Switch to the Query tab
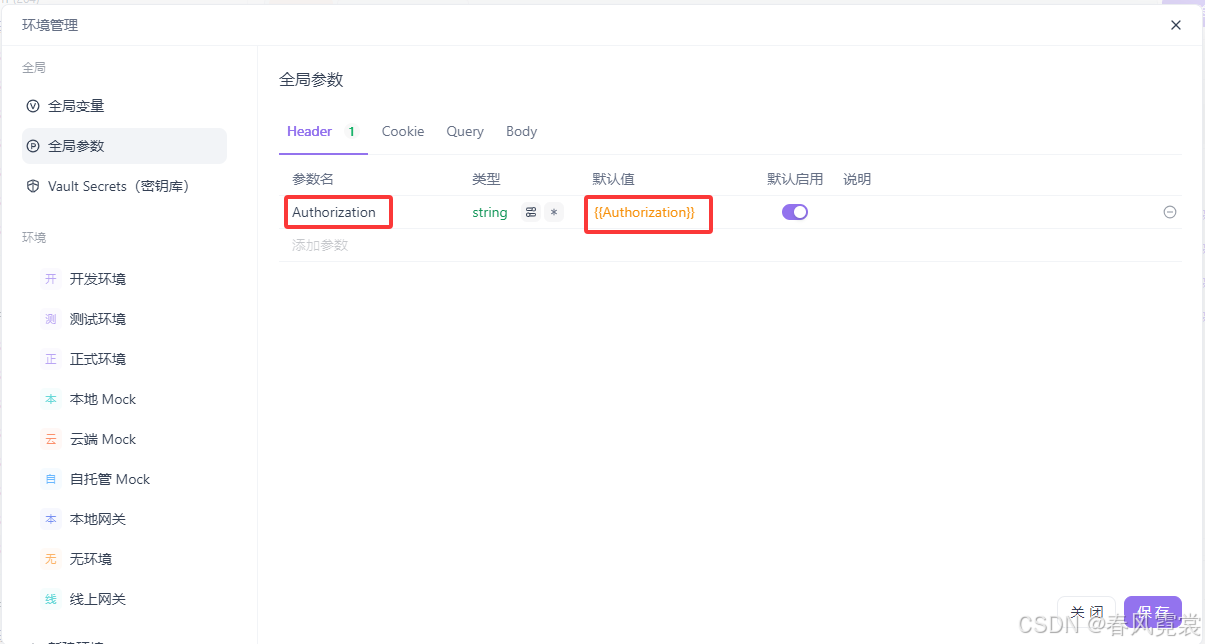Viewport: 1205px width, 644px height. click(465, 132)
